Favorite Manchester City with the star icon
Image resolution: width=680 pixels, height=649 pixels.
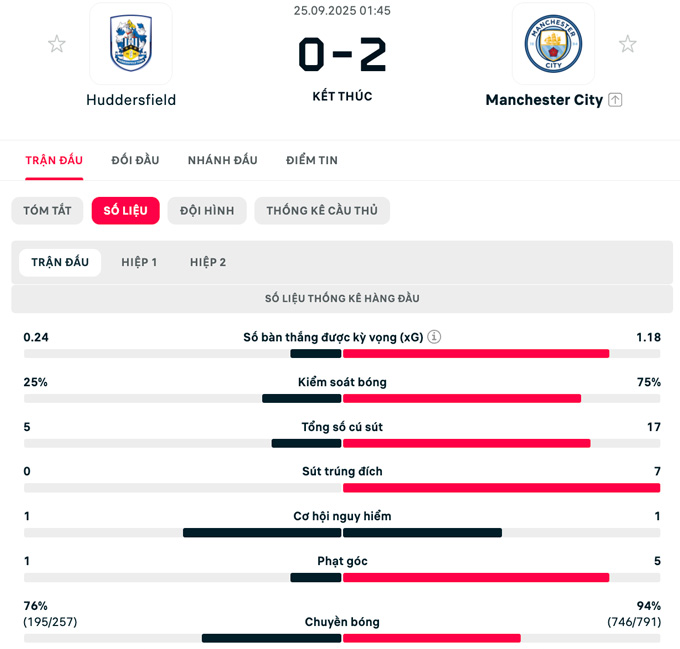point(627,44)
